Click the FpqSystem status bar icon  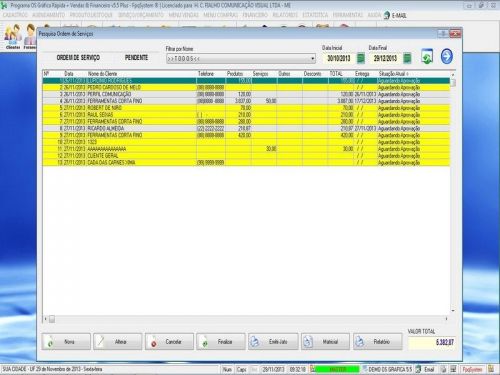pyautogui.click(x=472, y=369)
